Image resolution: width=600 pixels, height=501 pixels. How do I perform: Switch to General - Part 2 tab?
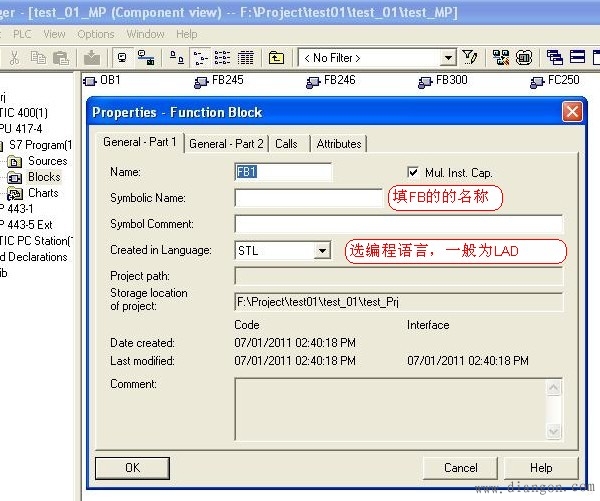pyautogui.click(x=227, y=144)
